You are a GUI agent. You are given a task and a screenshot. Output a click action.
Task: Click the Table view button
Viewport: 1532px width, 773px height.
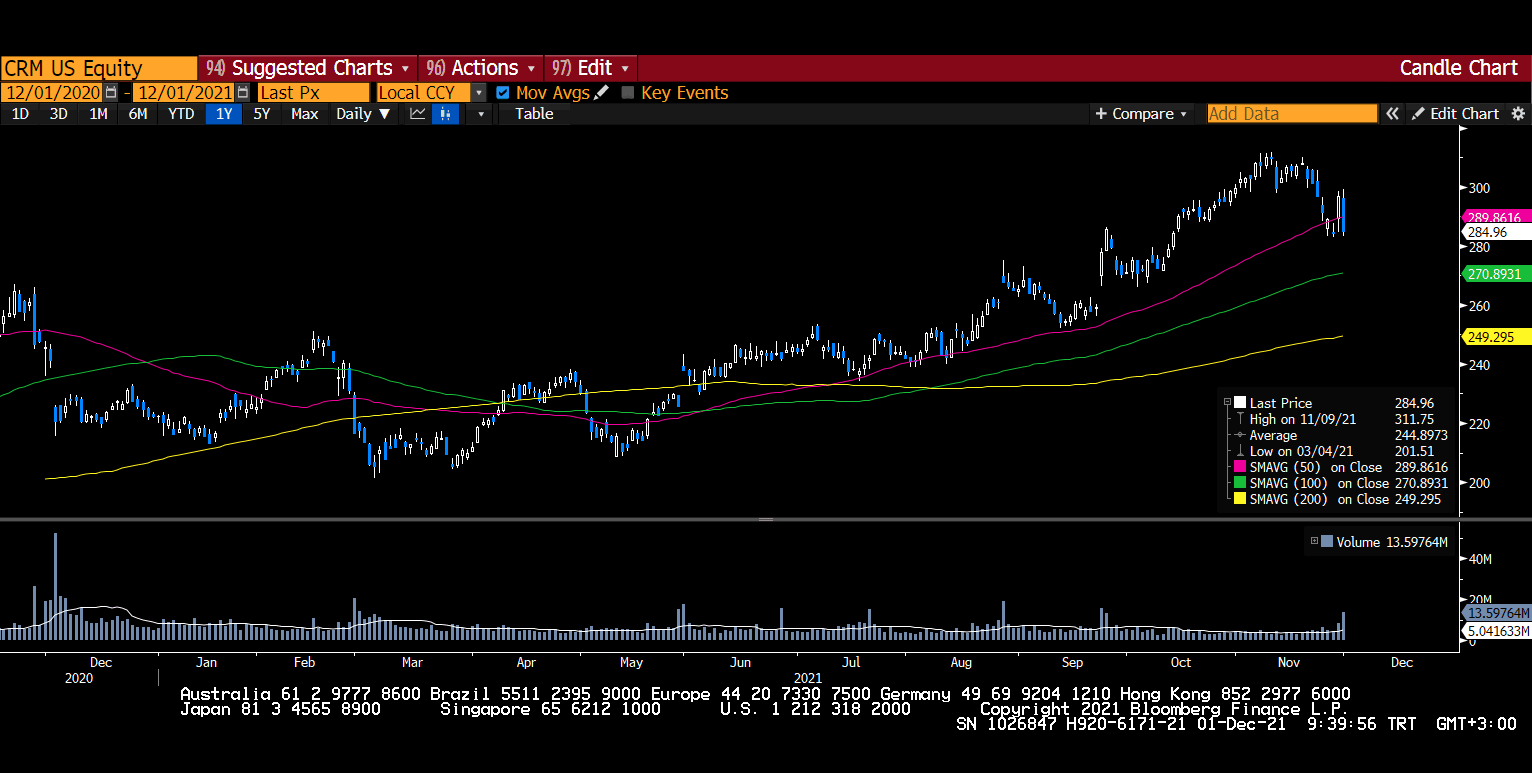coord(534,114)
